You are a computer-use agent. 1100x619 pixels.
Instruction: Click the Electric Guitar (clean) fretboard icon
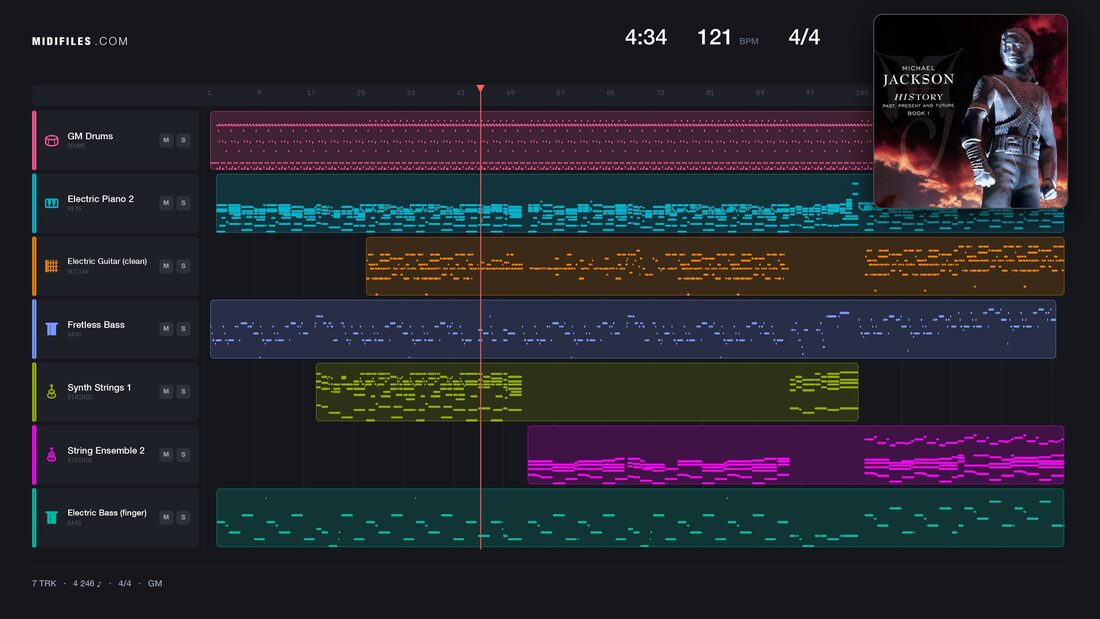coord(51,266)
